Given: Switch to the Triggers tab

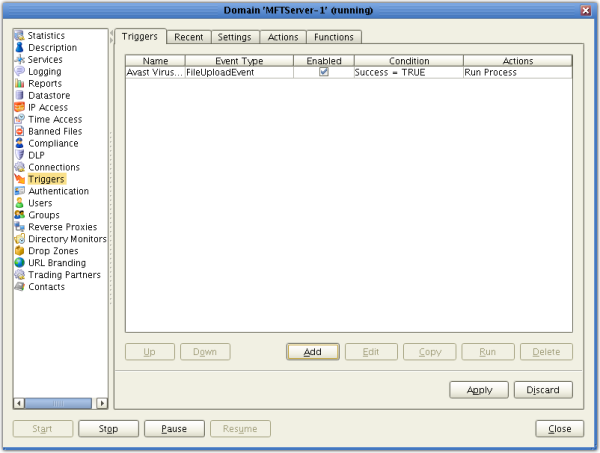Looking at the screenshot, I should click(140, 36).
